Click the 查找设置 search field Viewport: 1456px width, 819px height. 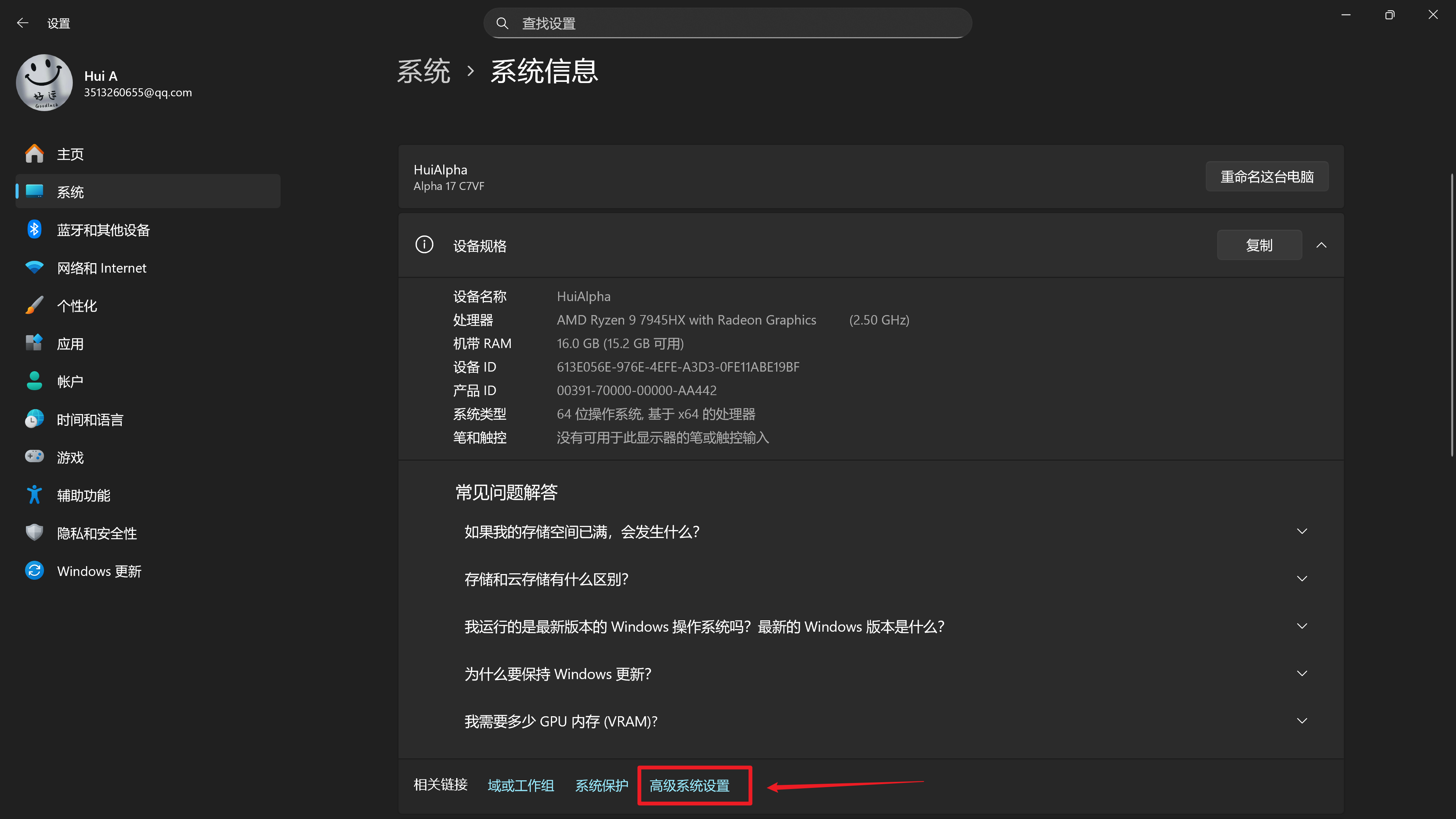tap(728, 23)
